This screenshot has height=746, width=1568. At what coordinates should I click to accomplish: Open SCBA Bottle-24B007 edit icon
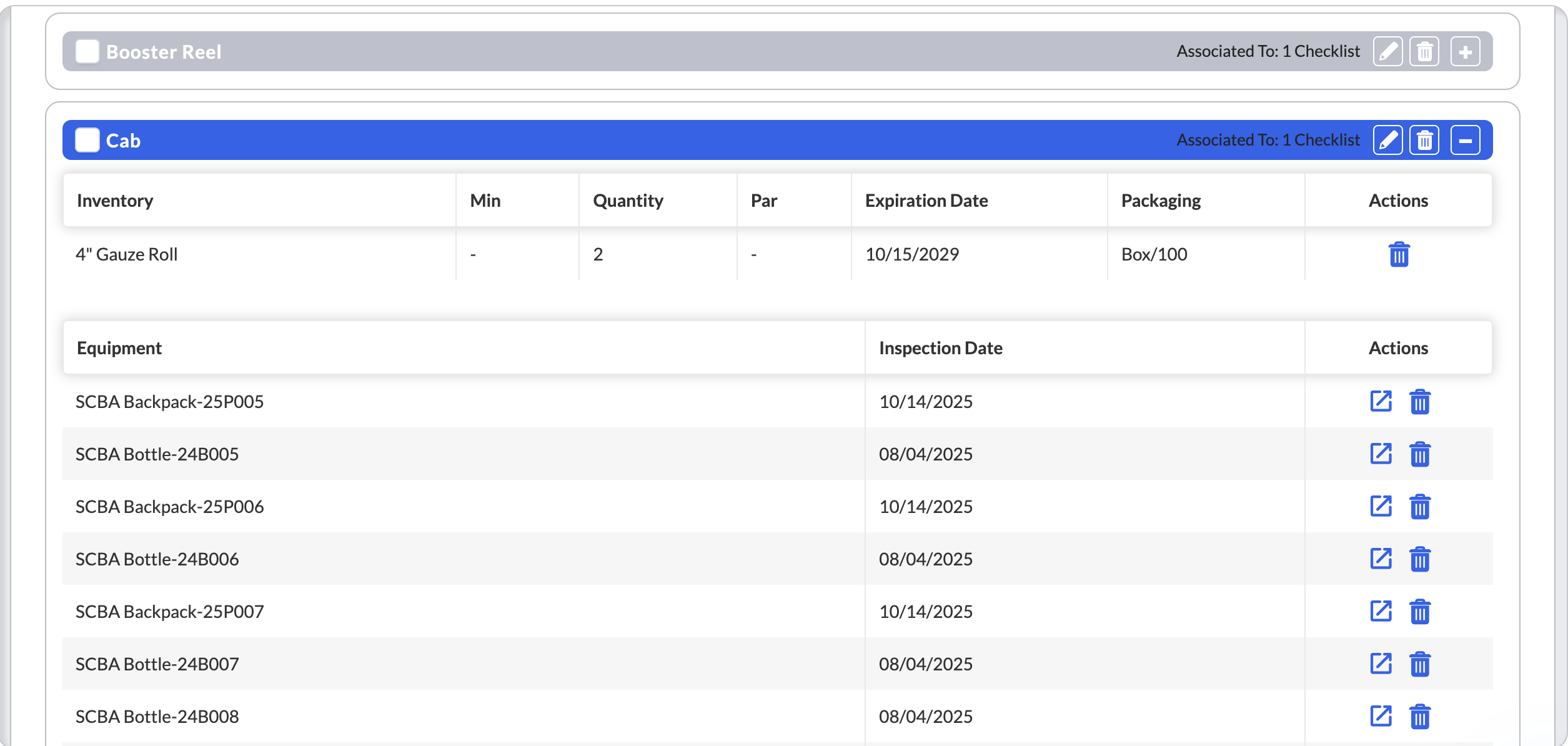[1381, 664]
